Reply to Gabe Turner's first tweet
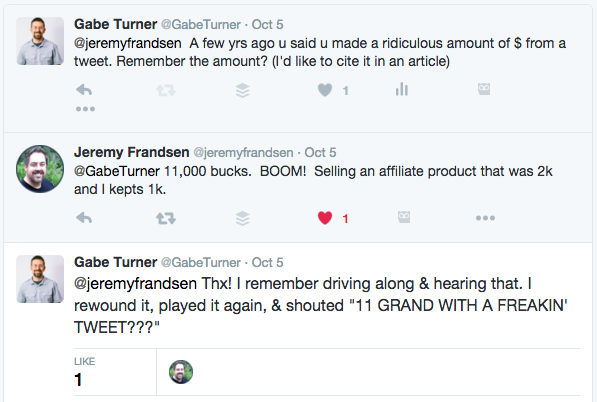This screenshot has height=402, width=597. point(84,90)
